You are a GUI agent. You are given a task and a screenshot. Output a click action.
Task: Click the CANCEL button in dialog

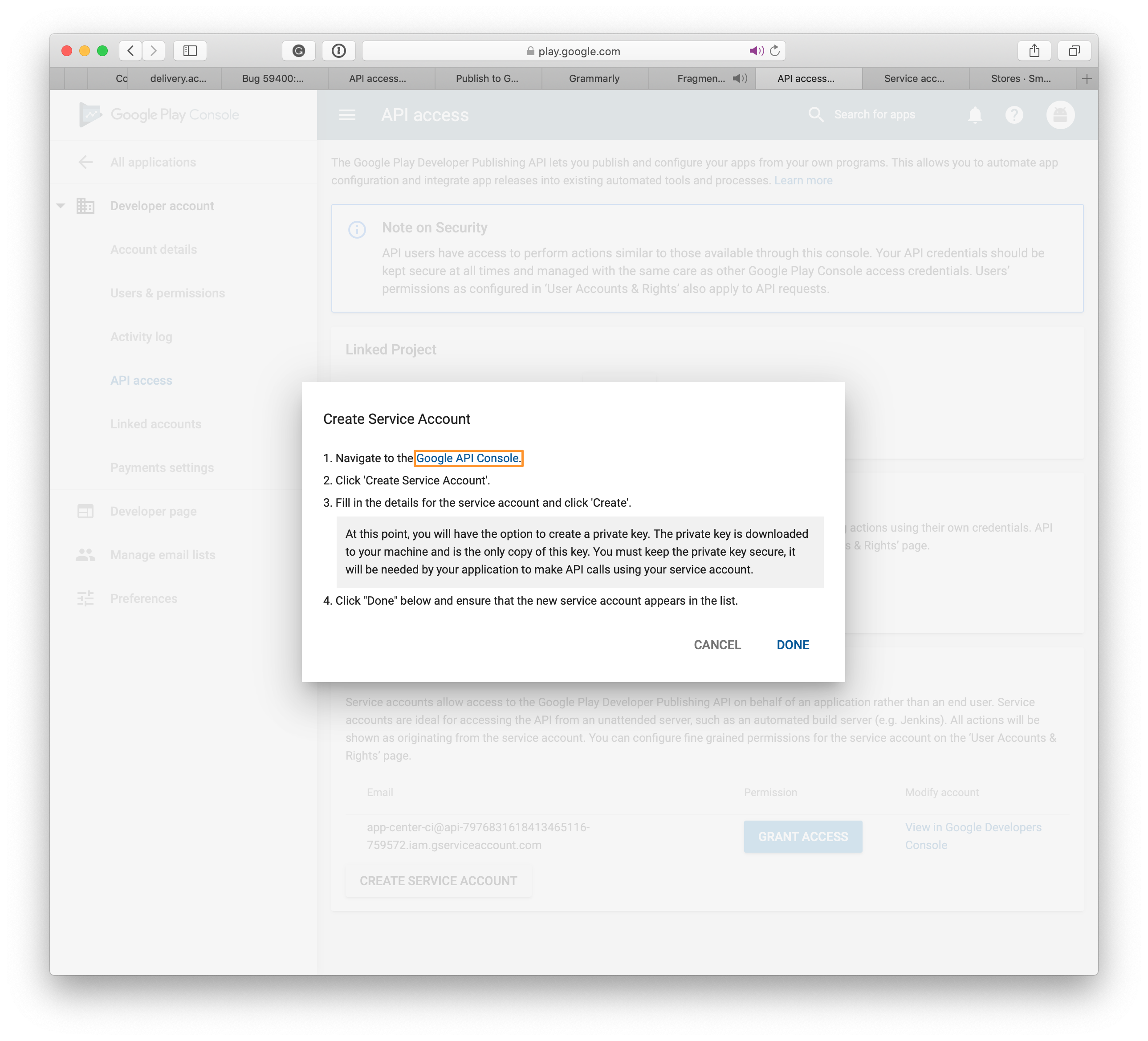point(717,644)
